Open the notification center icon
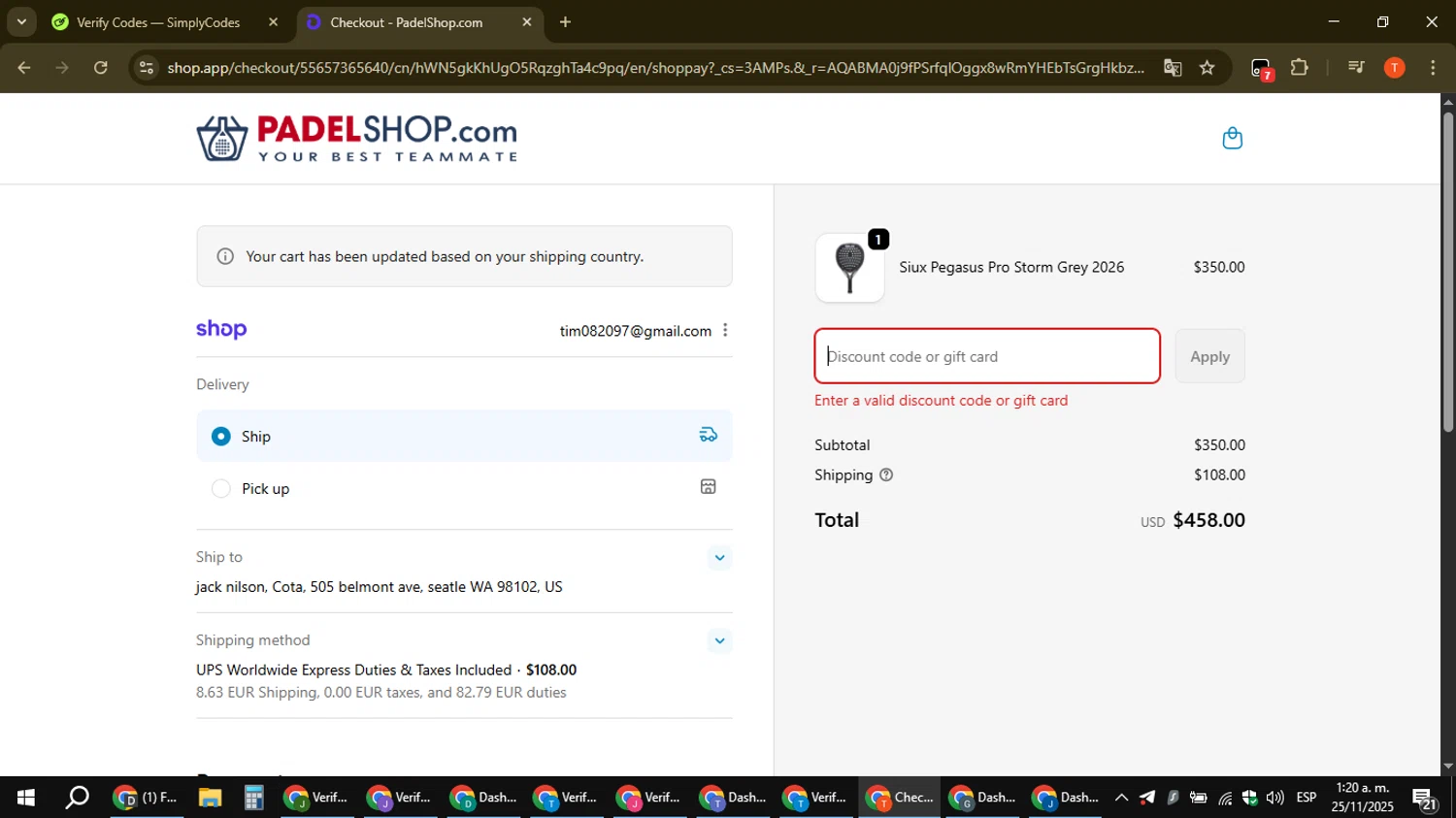The width and height of the screenshot is (1456, 818). pos(1425,800)
